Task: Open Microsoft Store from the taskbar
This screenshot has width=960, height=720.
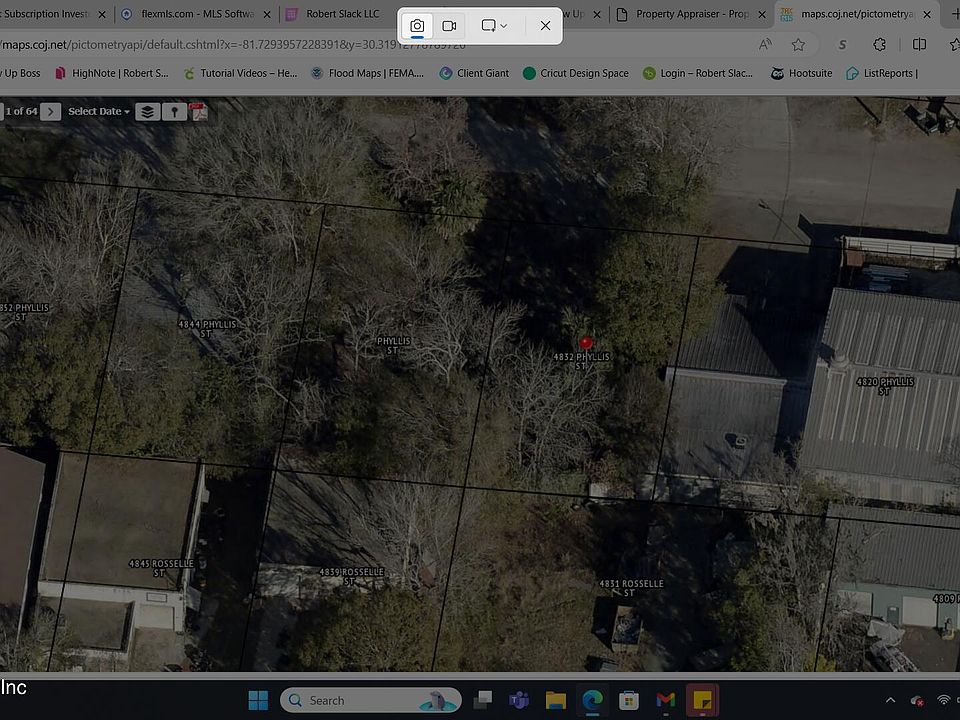Action: (x=629, y=700)
